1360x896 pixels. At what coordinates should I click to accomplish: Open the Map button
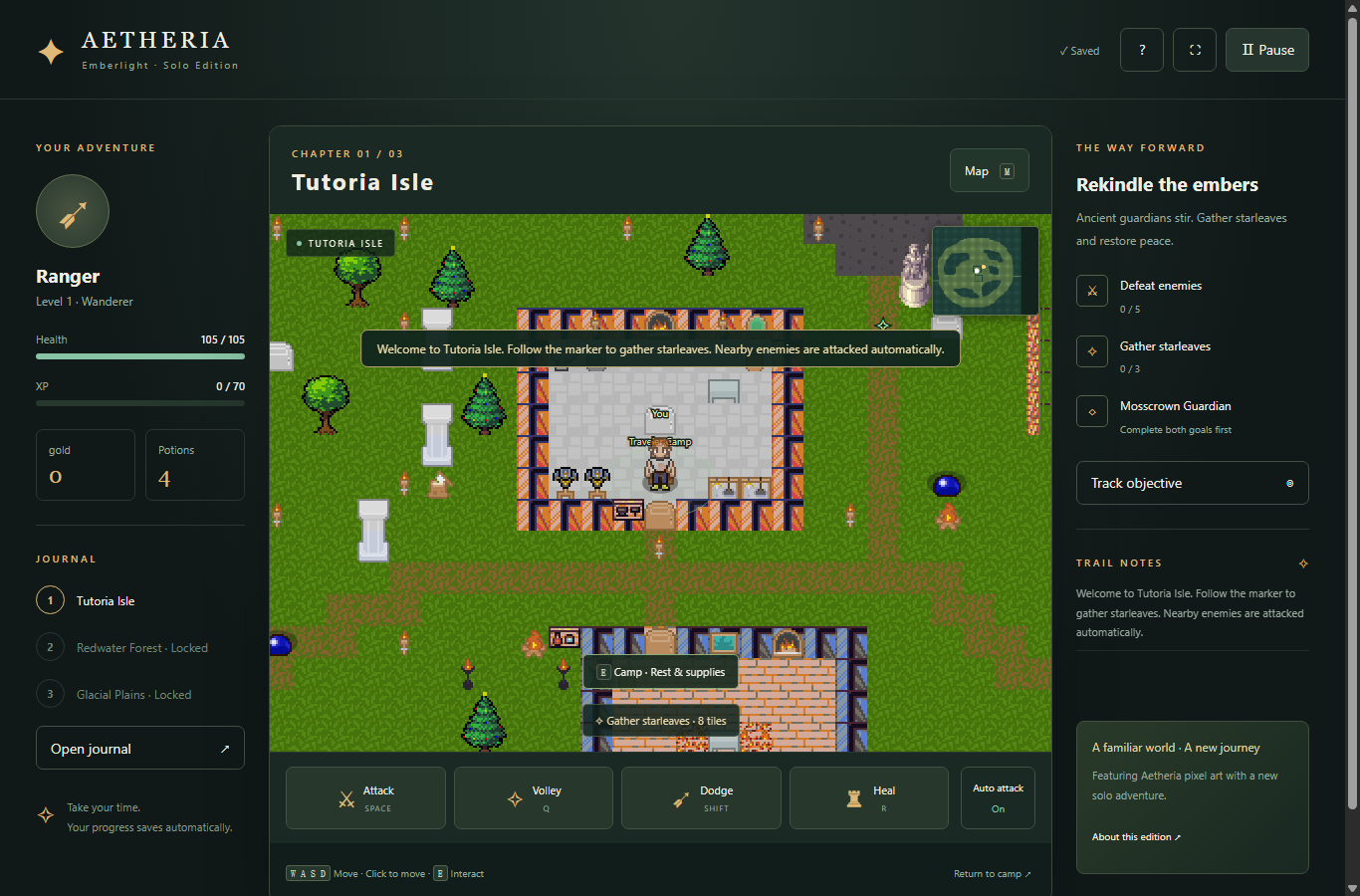pyautogui.click(x=989, y=171)
